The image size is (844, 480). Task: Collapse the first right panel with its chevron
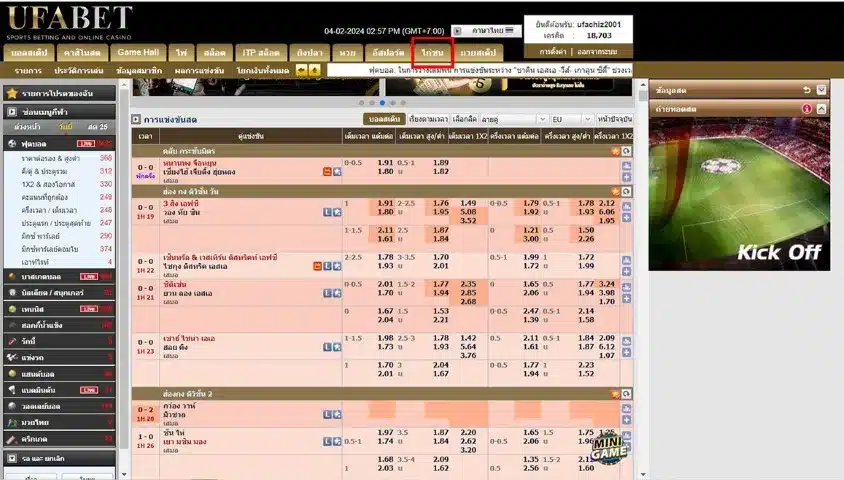click(x=821, y=90)
